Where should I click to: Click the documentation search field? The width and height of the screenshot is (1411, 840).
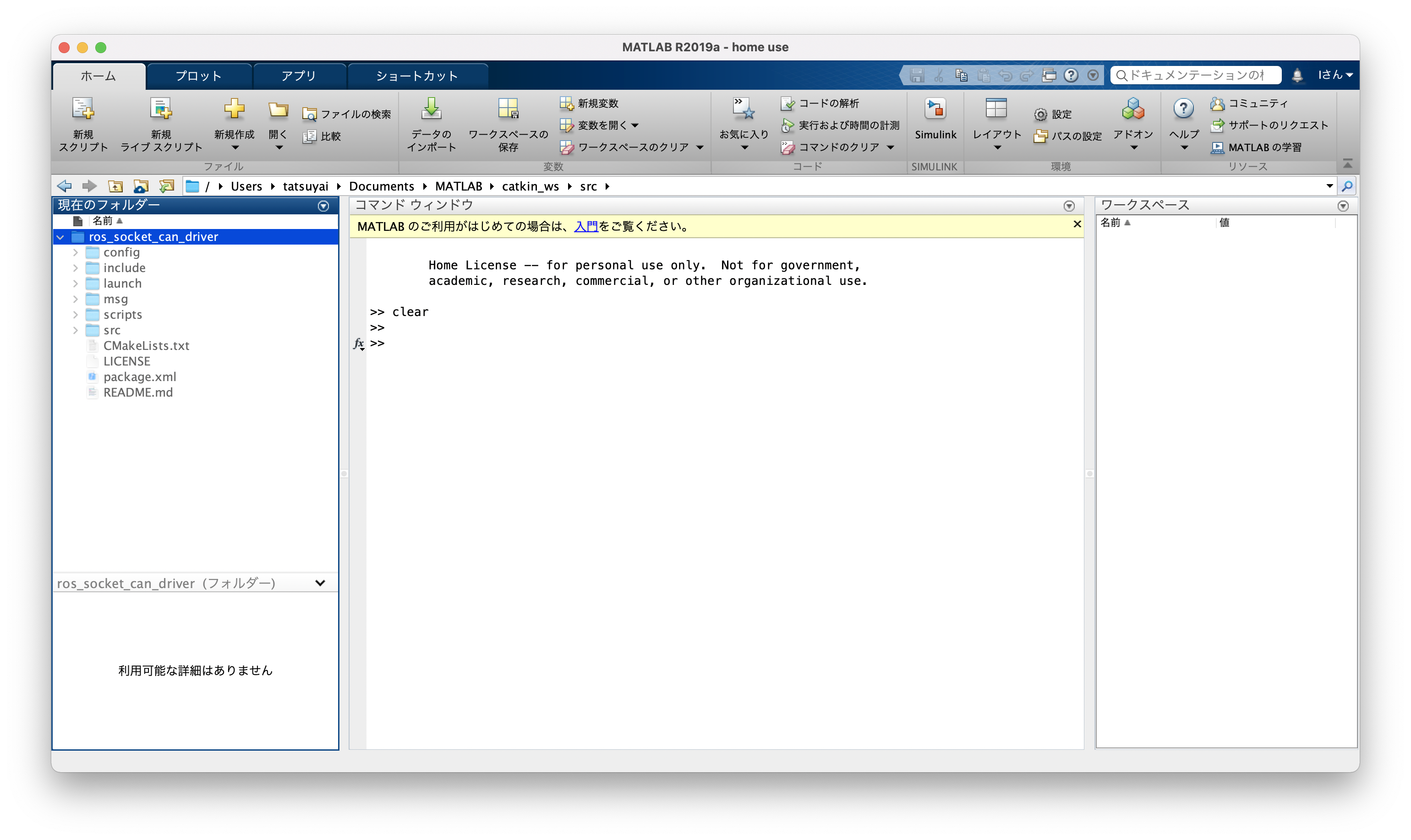coord(1196,75)
